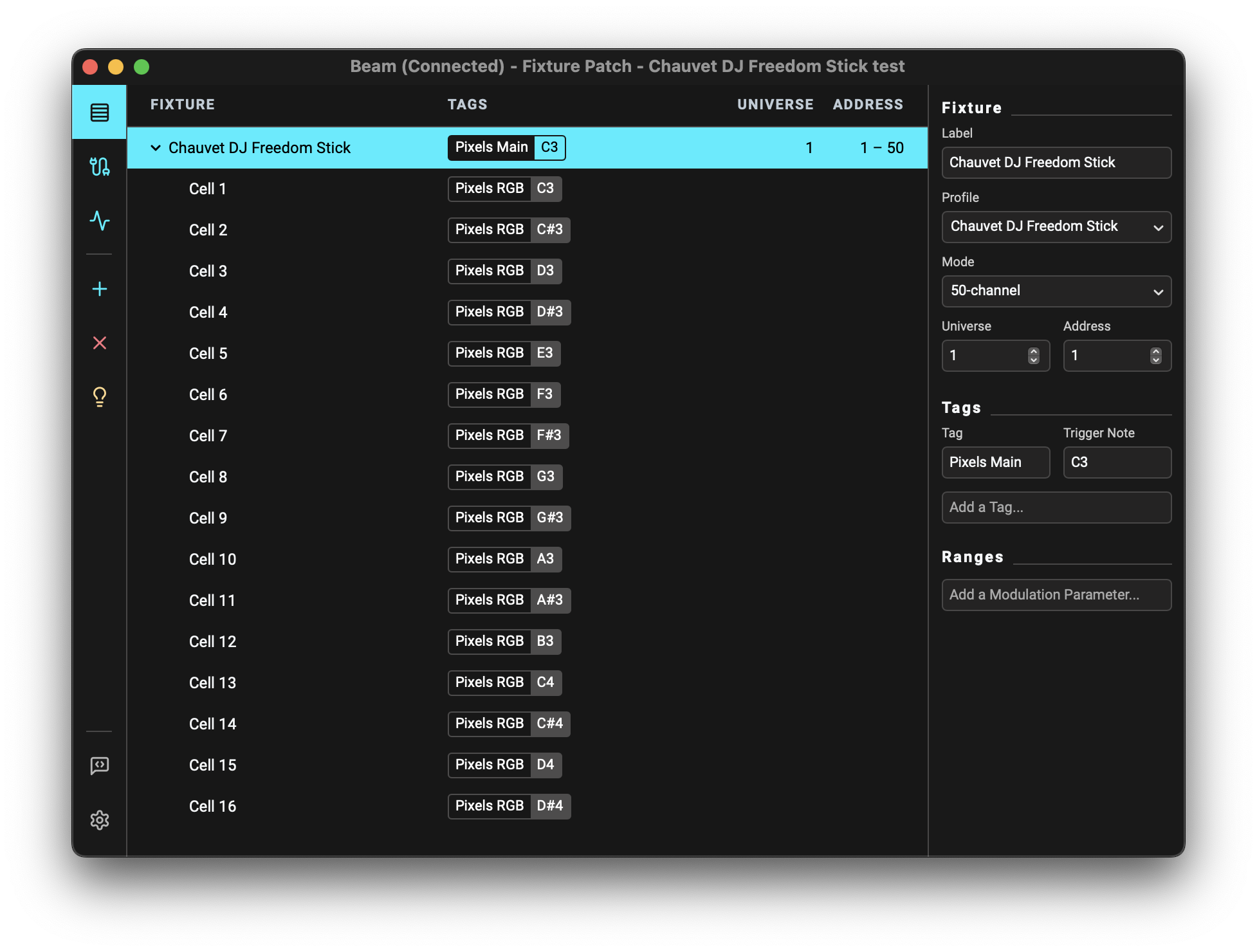The width and height of the screenshot is (1257, 952).
Task: Open the 50-channel Mode dropdown
Action: pyautogui.click(x=1056, y=291)
